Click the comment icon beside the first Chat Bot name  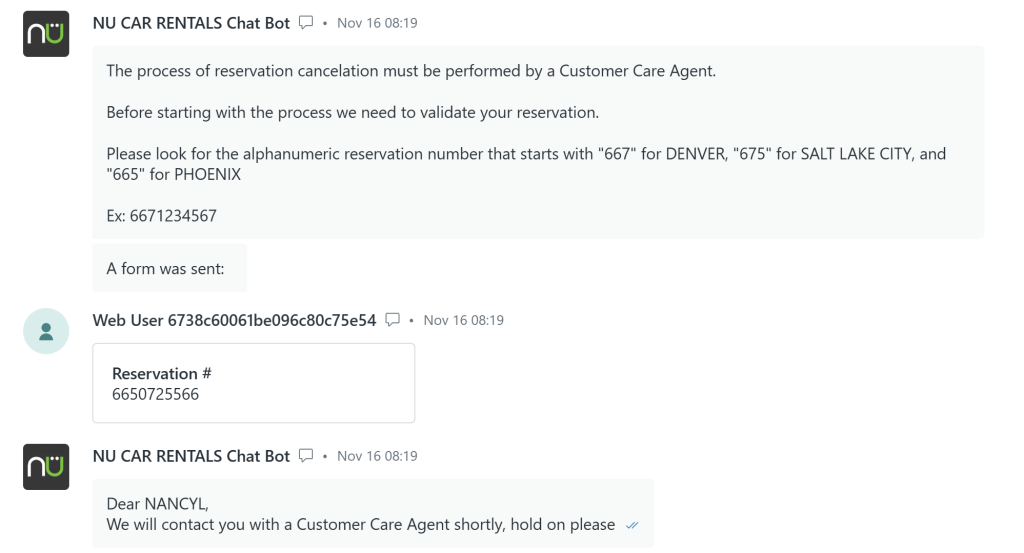[306, 23]
